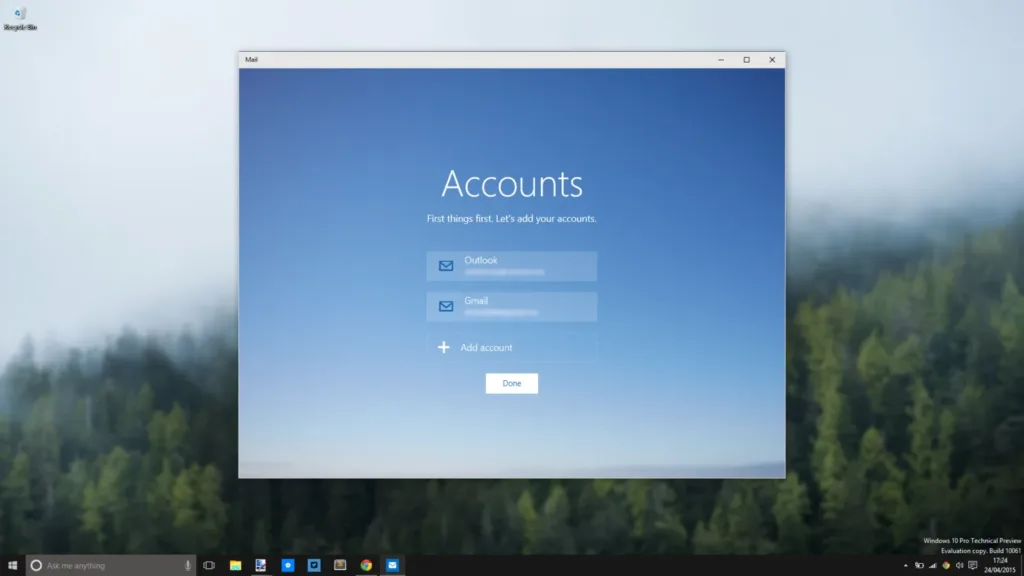Open the Recycle Bin desktop icon
Screen dimensions: 1024x576
point(20,18)
